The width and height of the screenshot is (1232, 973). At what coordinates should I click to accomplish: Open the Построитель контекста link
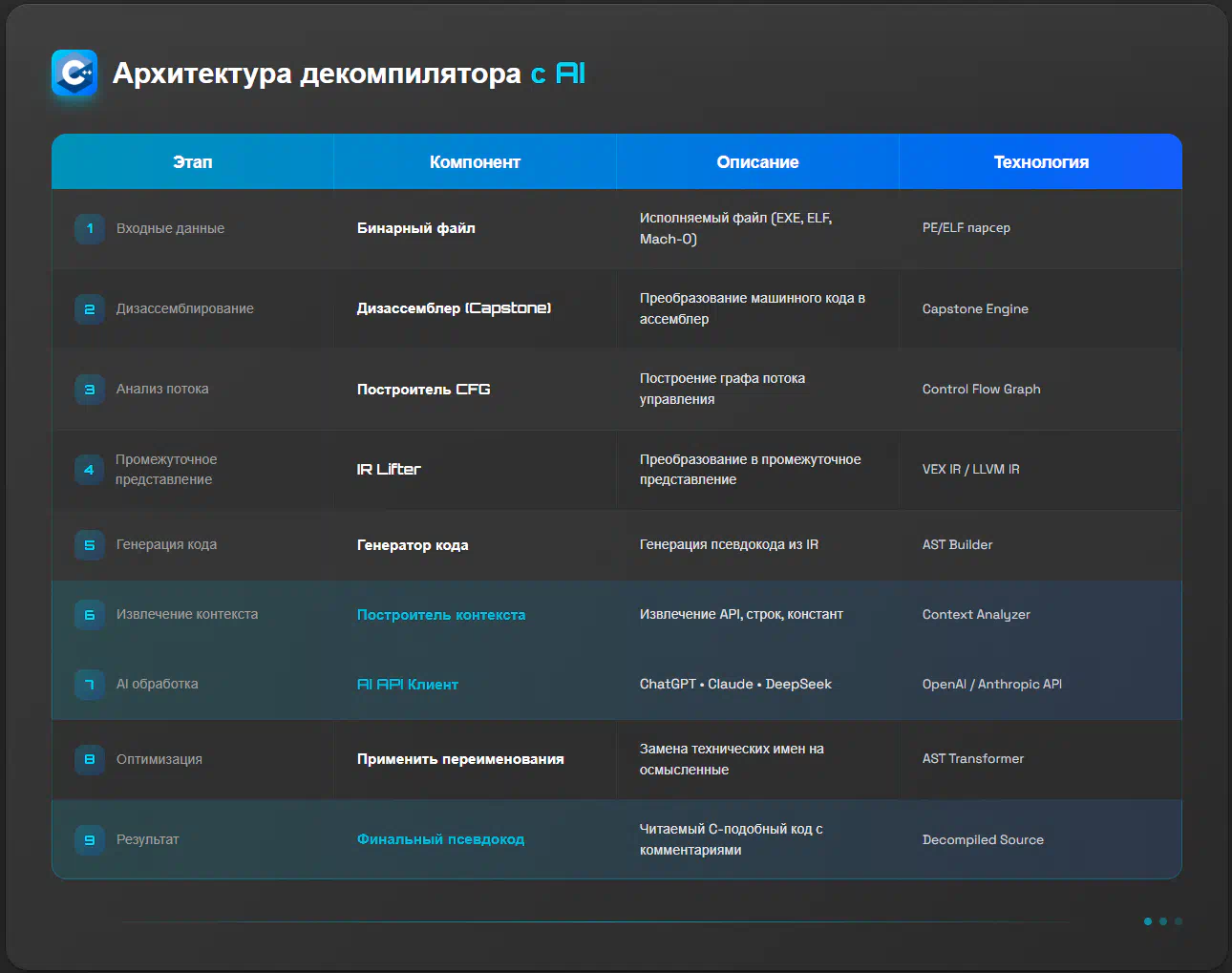441,615
